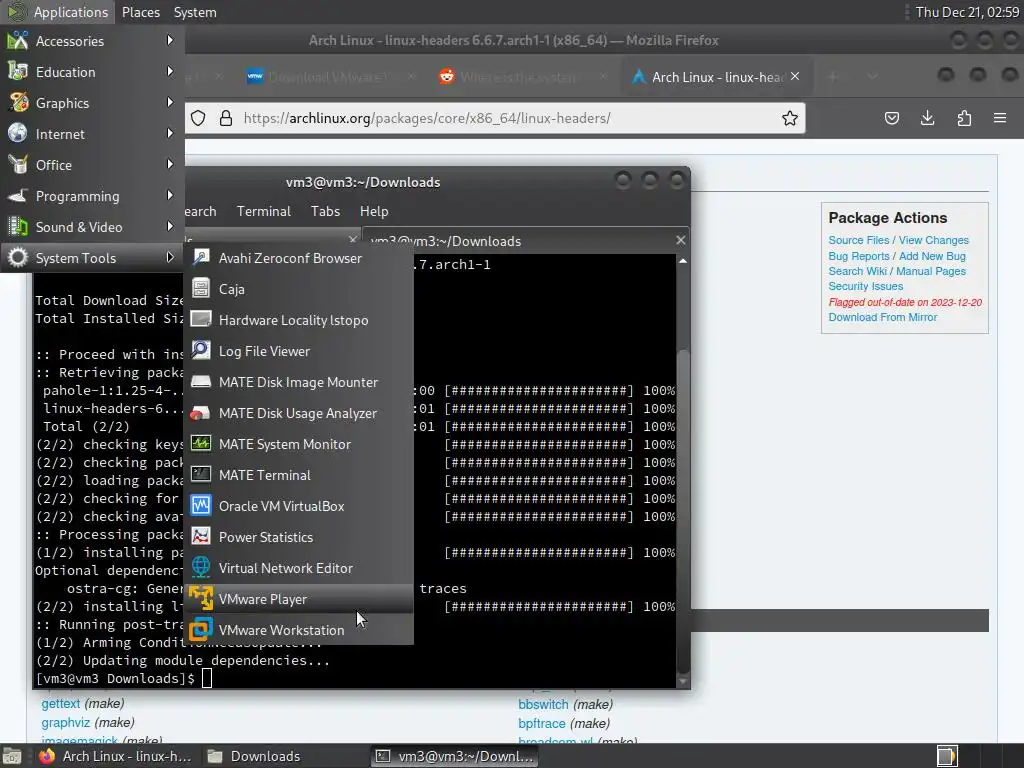Click the Security Issues link
The image size is (1024, 768).
pos(866,286)
